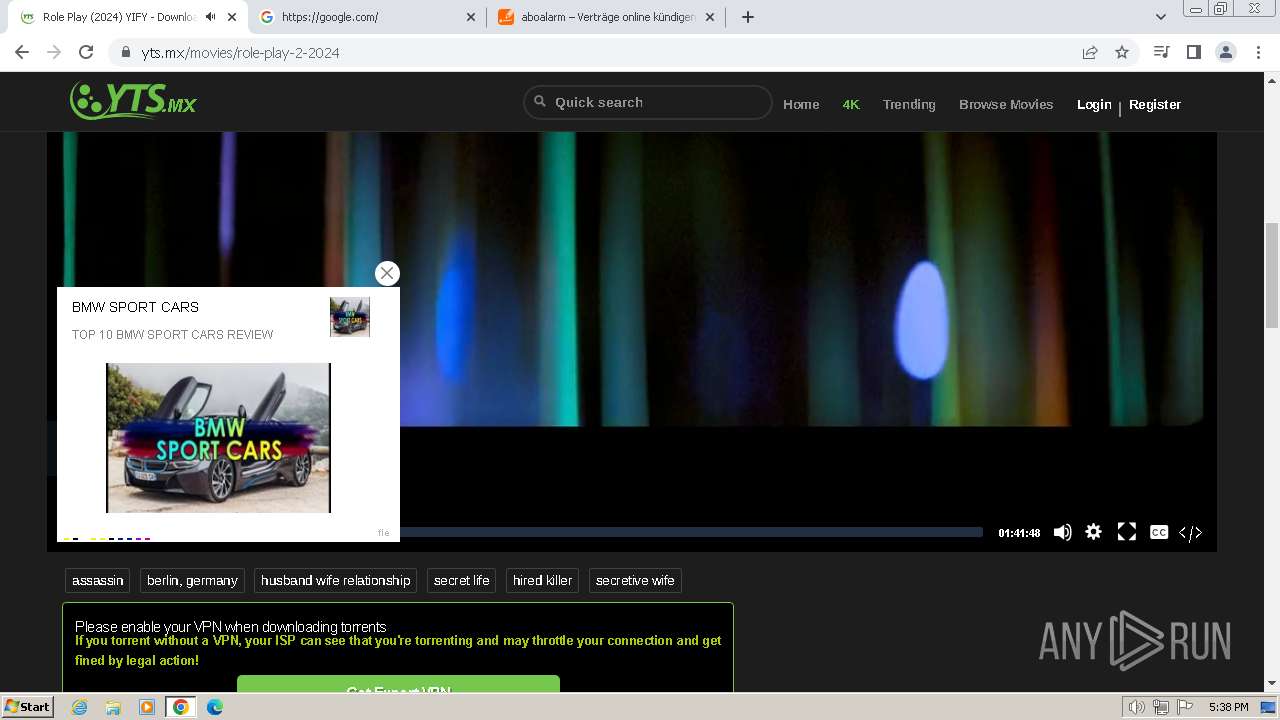Click the green Get Expert VPN button
The width and height of the screenshot is (1280, 720).
pos(398,684)
